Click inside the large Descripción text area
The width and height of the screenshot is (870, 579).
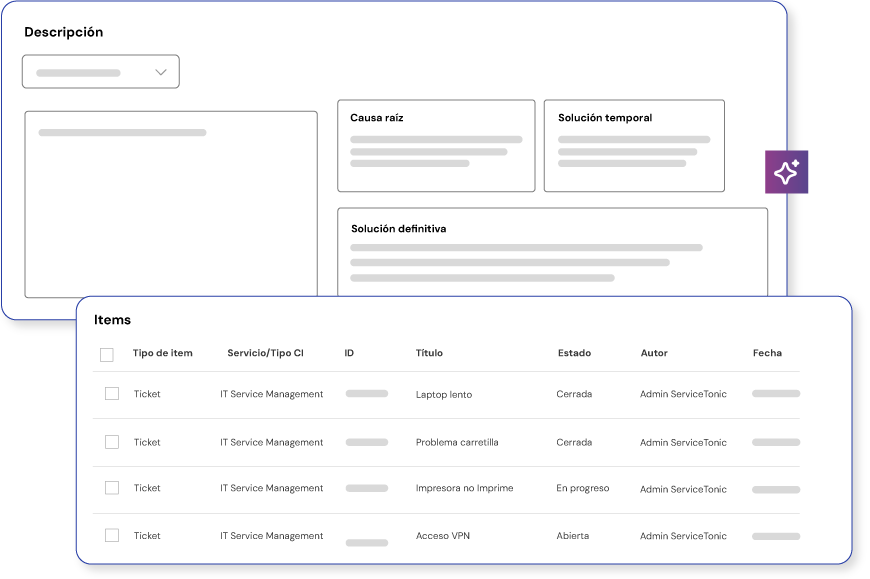(171, 204)
